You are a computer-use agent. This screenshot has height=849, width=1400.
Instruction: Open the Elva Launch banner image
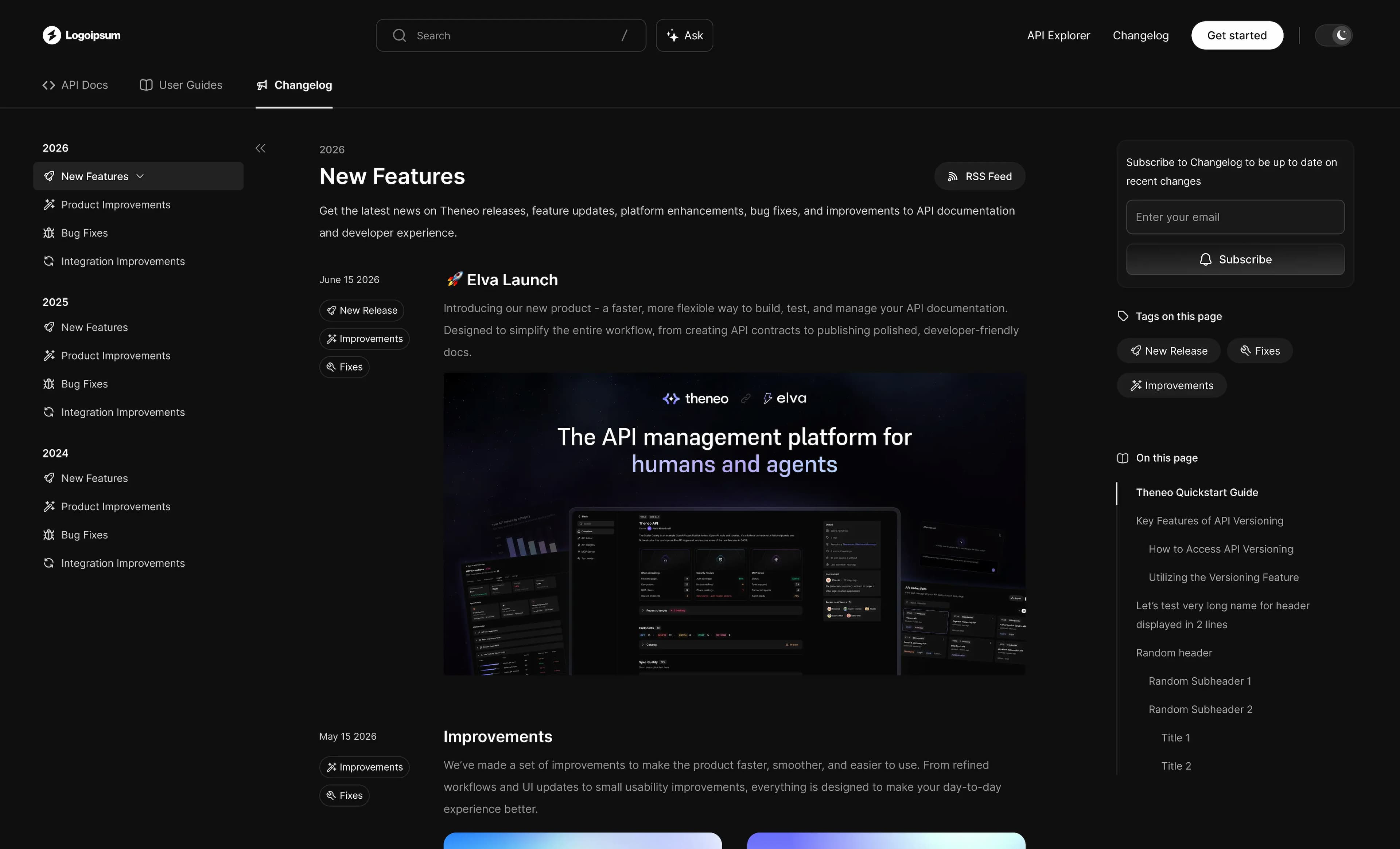(734, 524)
